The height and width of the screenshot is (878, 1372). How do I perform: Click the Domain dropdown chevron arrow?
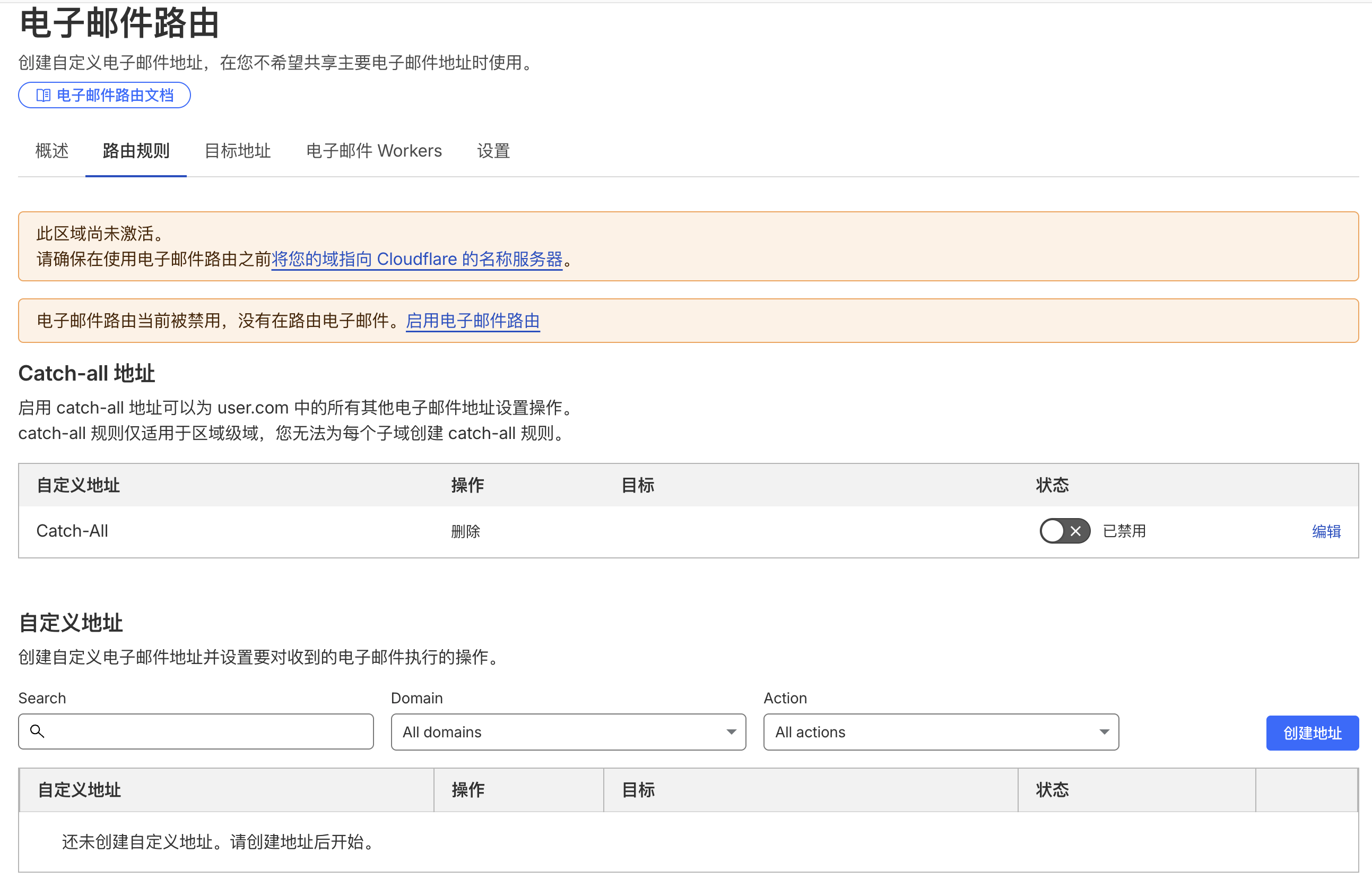(731, 732)
